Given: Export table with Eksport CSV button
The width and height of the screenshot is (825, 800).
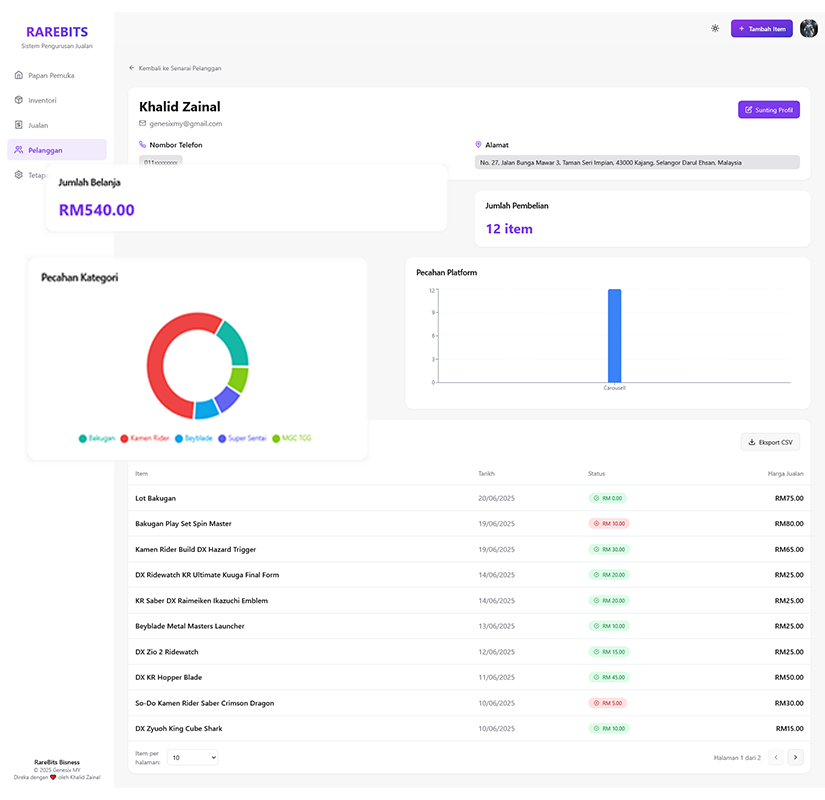Looking at the screenshot, I should pyautogui.click(x=769, y=442).
